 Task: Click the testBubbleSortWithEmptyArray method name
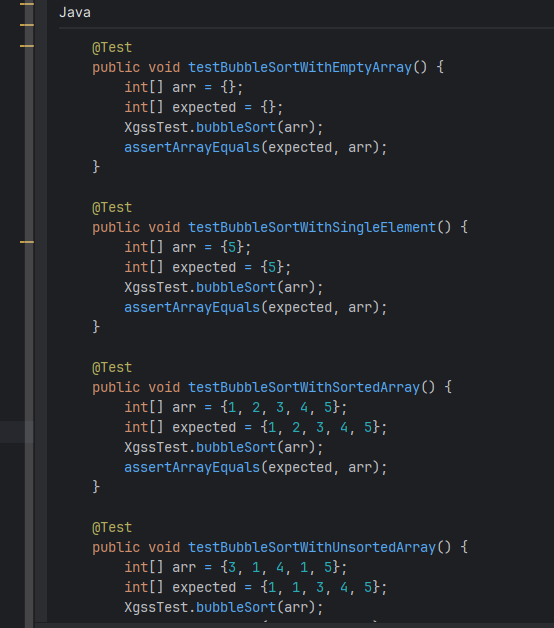pos(300,67)
